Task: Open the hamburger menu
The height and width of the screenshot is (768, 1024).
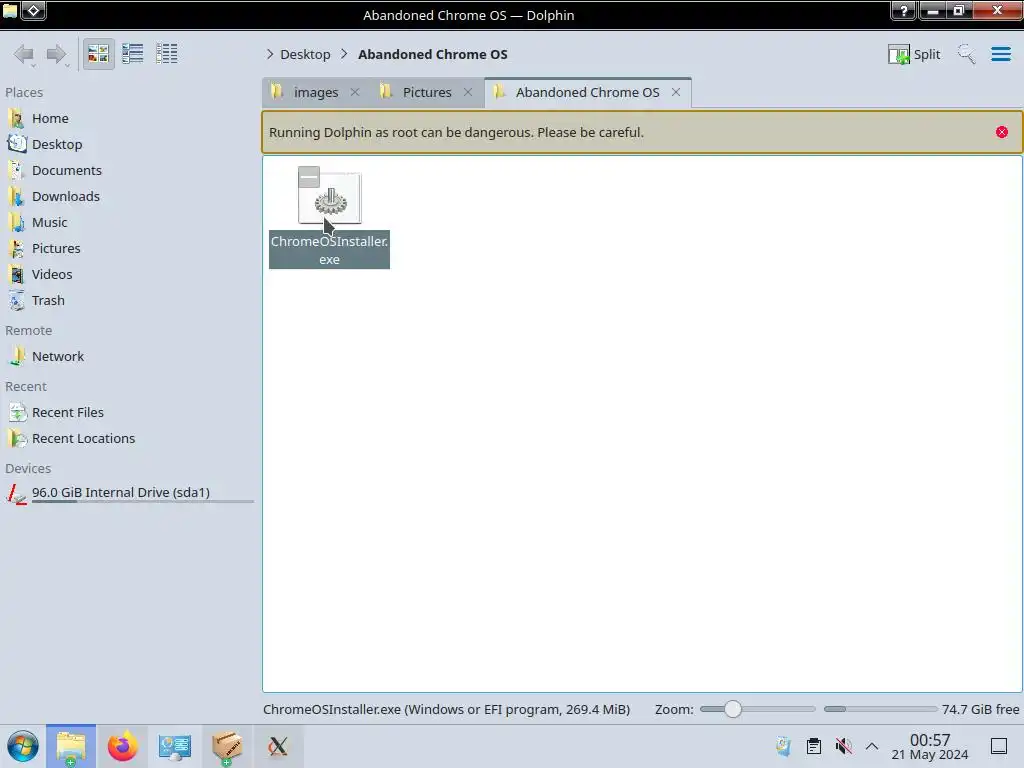Action: tap(1000, 54)
